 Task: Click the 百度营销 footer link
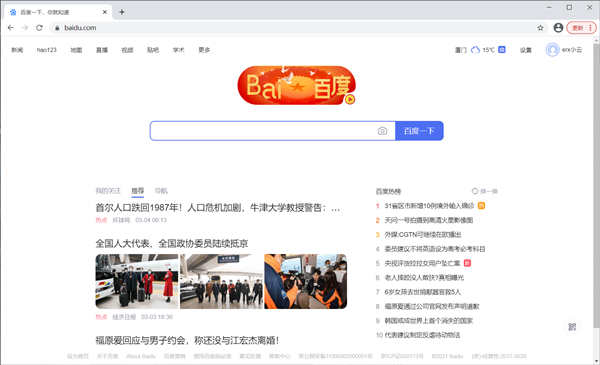click(174, 356)
